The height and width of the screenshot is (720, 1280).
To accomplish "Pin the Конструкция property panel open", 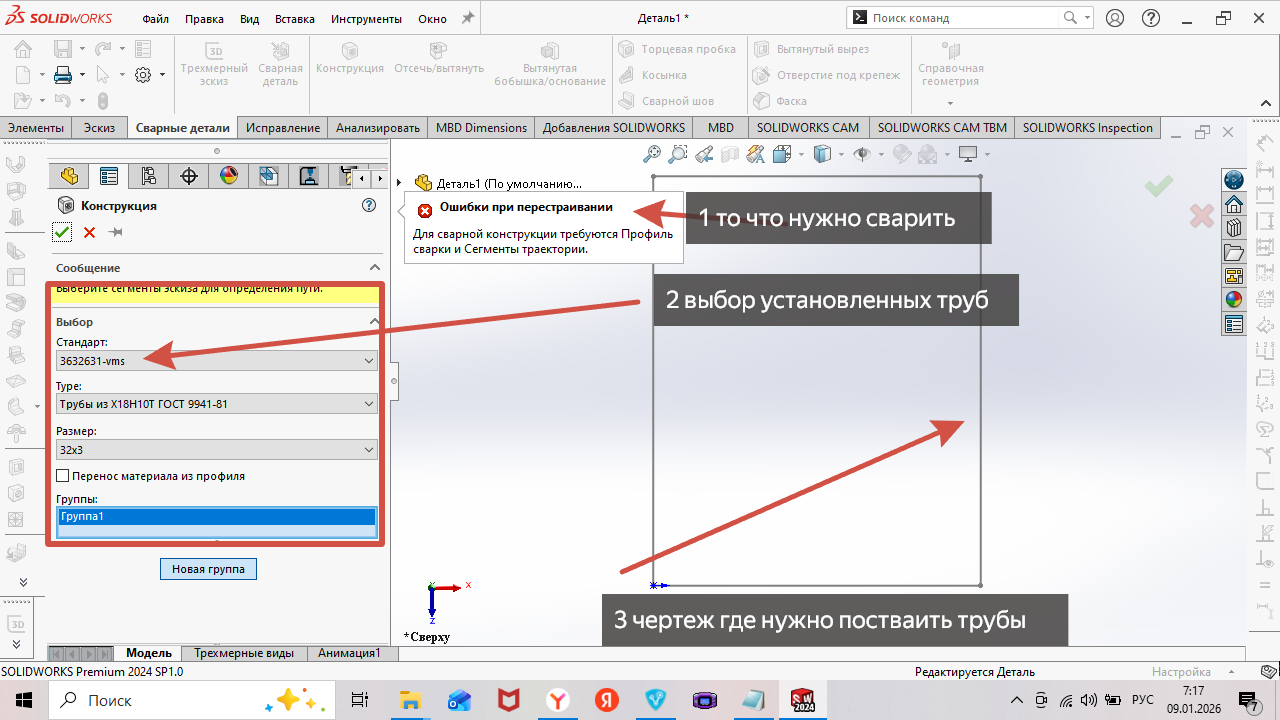I will click(116, 232).
